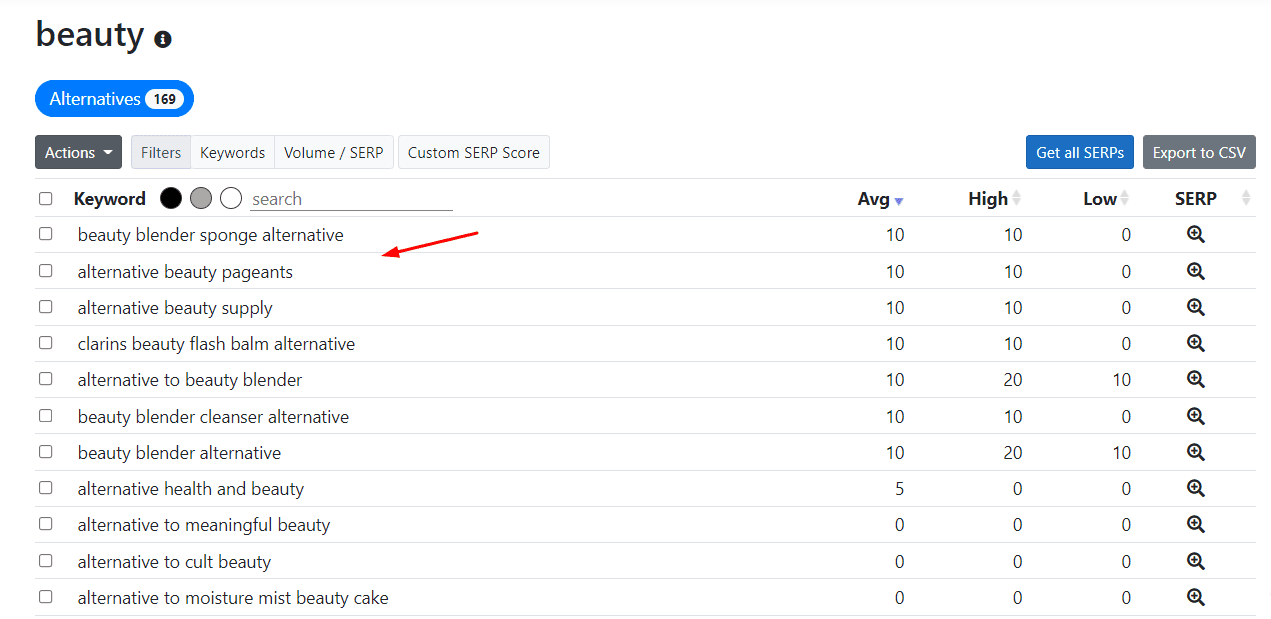Click the info icon beside the beauty heading
The image size is (1271, 619).
(163, 39)
